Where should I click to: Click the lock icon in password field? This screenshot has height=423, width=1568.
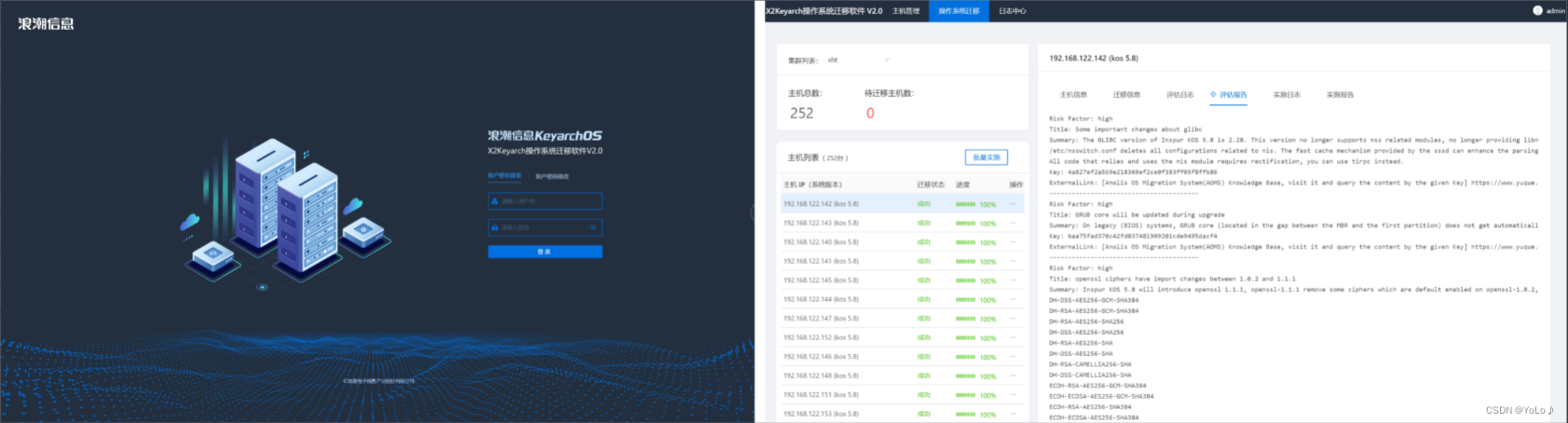point(495,227)
